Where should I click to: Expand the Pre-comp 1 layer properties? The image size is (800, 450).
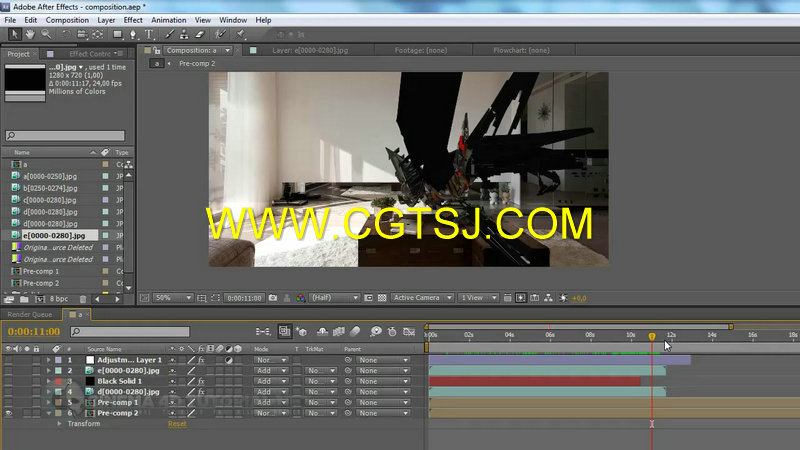[49, 403]
